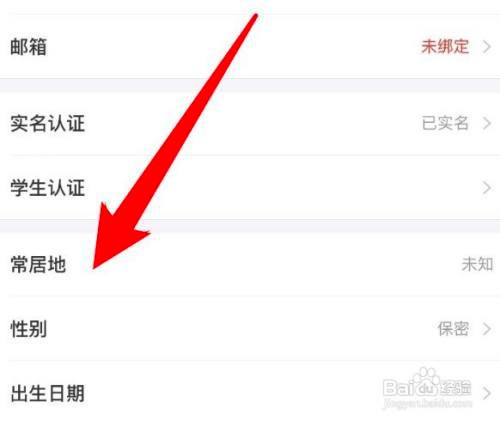Image resolution: width=500 pixels, height=421 pixels.
Task: Tap the 未知 value for 常居地
Action: coord(477,264)
